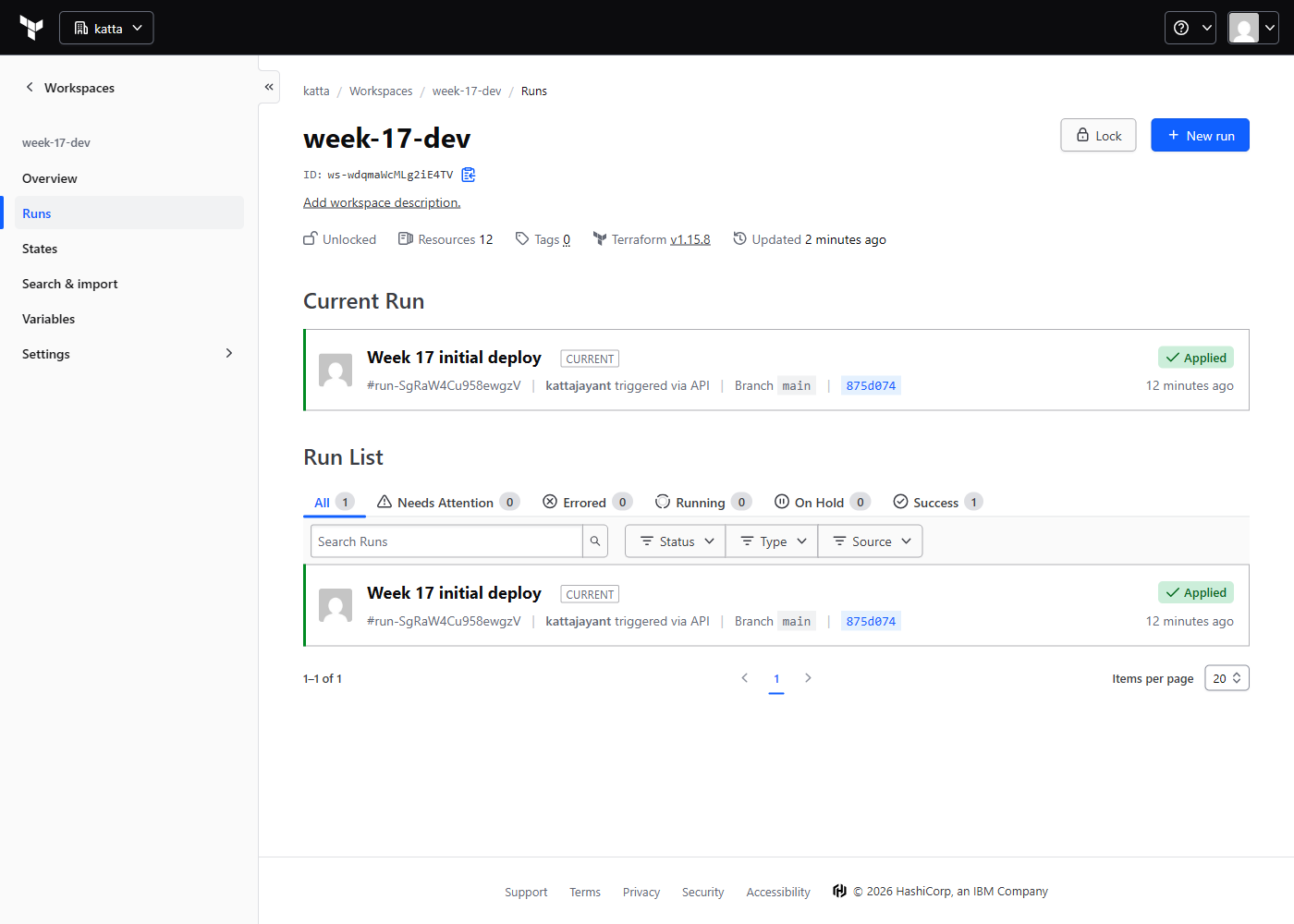Open Week 17 initial deploy in Run List
1294x924 pixels.
coord(454,593)
